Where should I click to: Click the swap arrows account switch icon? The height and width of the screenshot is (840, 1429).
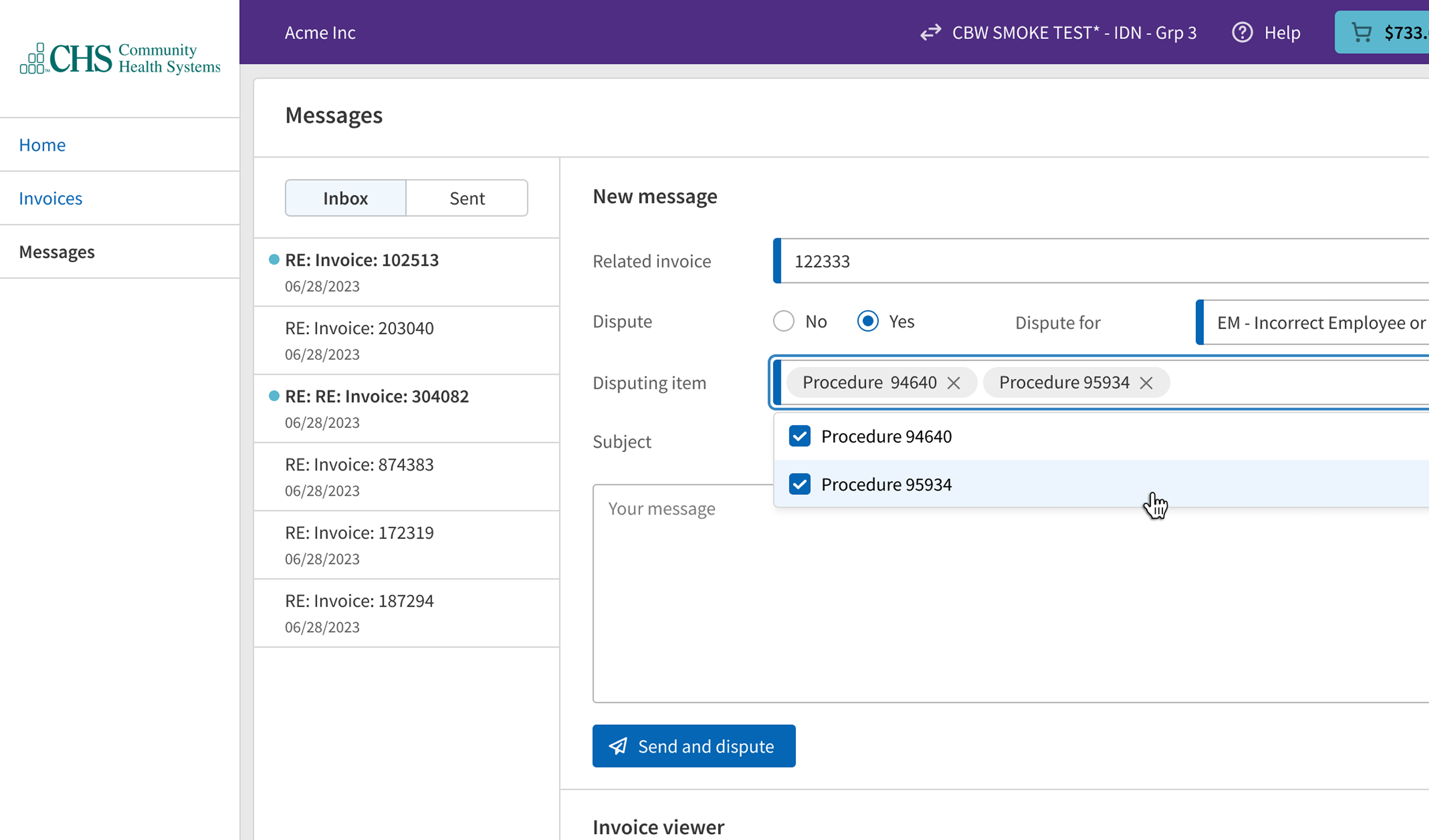[x=931, y=32]
